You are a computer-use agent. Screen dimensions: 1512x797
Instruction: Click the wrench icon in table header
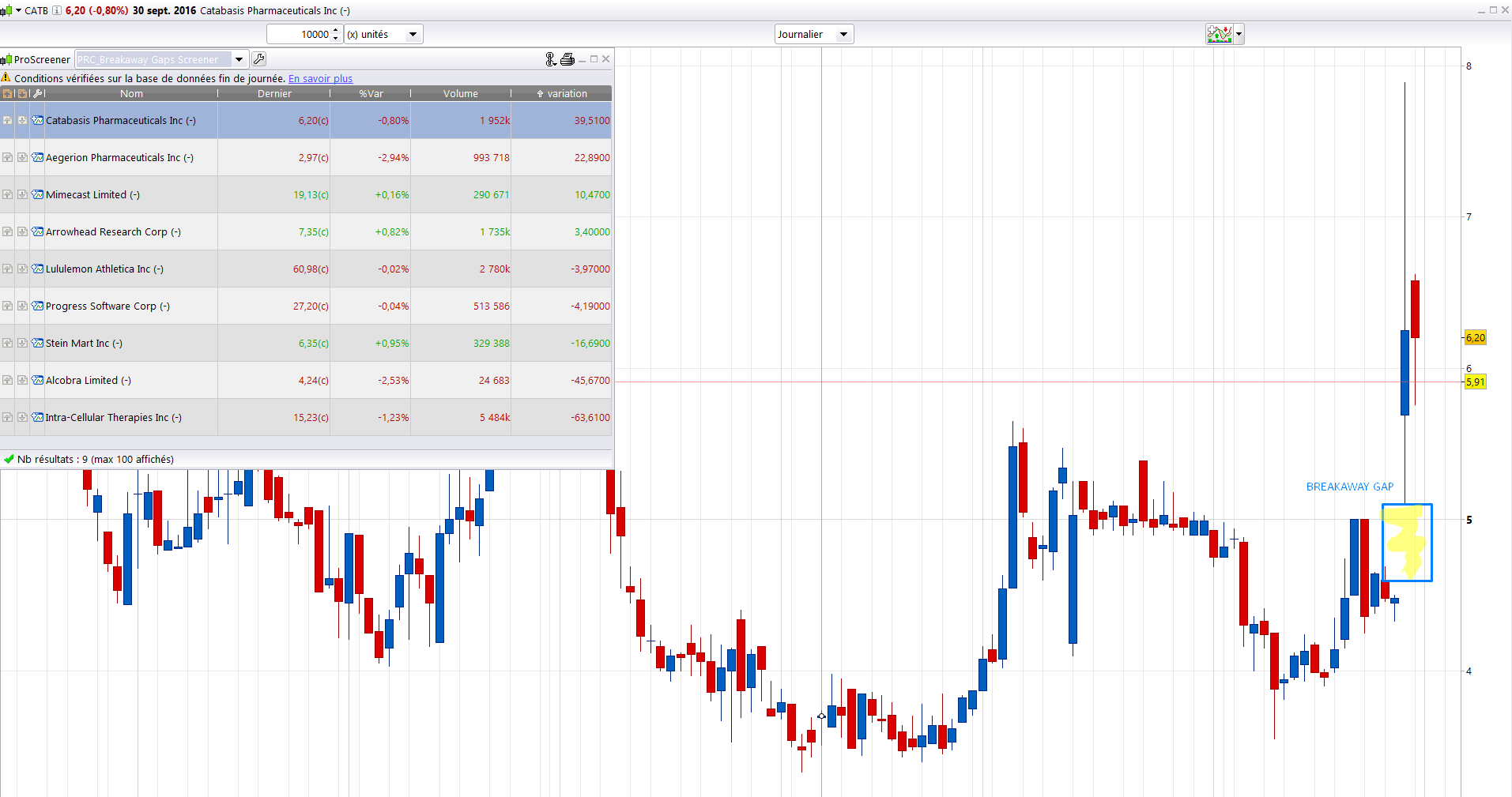[37, 93]
